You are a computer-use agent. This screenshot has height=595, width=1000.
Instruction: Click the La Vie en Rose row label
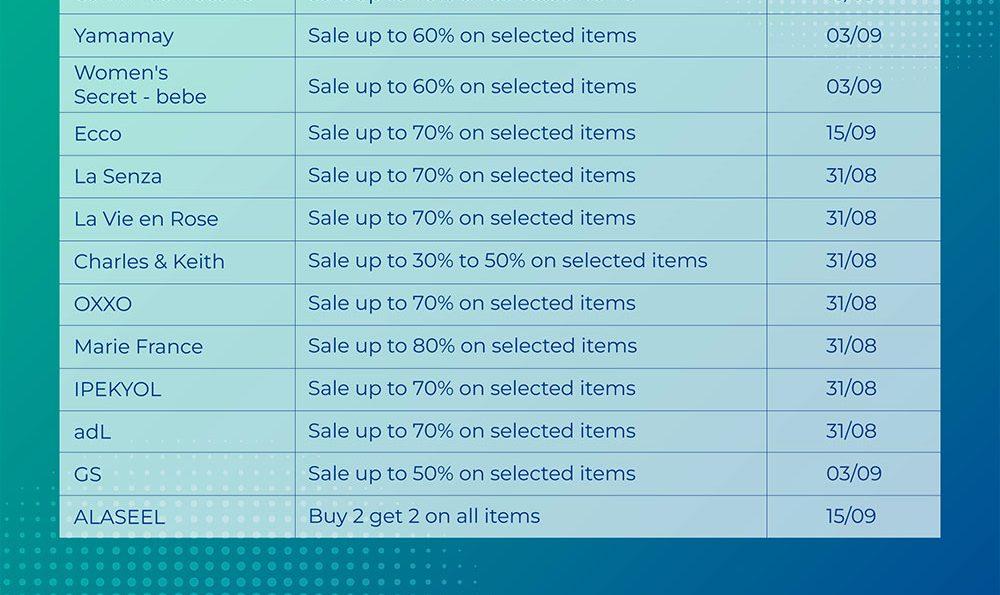146,219
